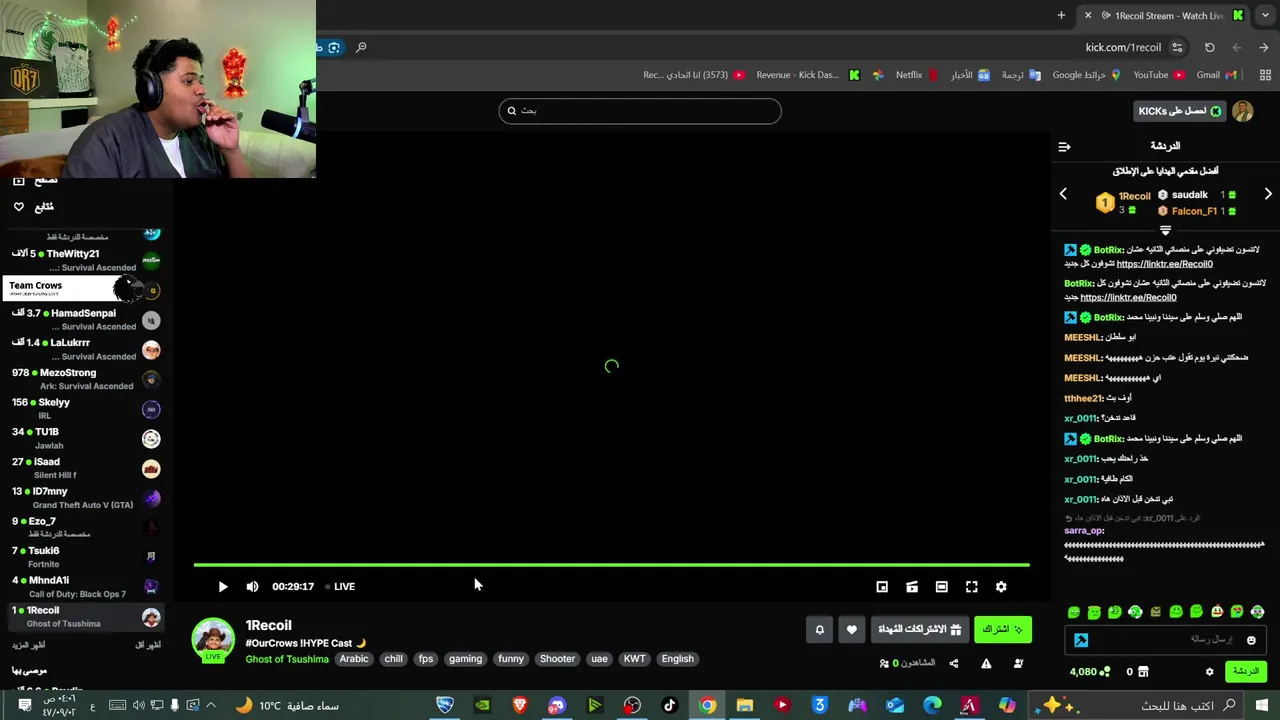Viewport: 1280px width, 720px height.
Task: Click Get KICKs button
Action: click(1180, 111)
